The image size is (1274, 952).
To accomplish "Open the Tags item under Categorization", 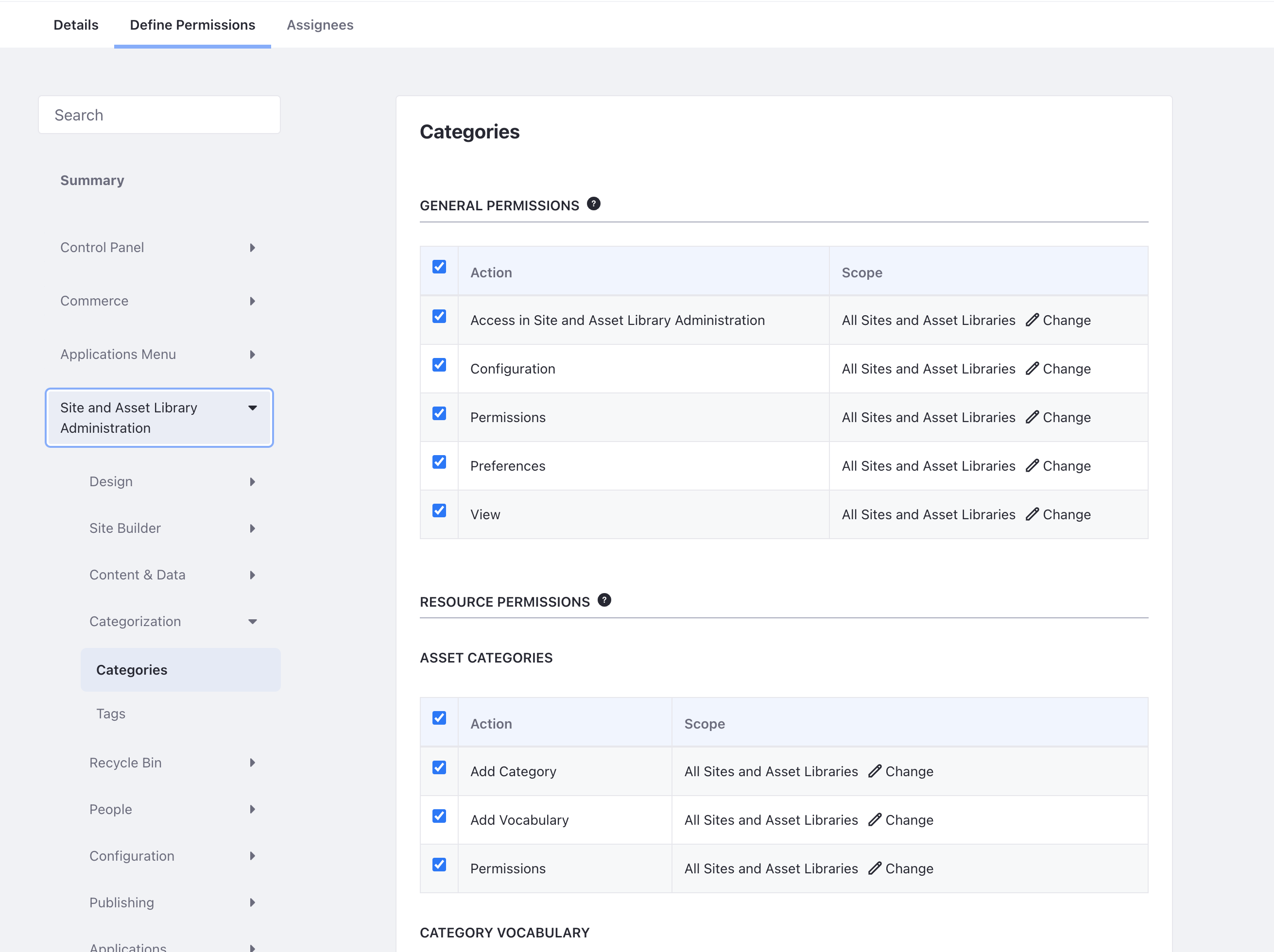I will [x=111, y=714].
